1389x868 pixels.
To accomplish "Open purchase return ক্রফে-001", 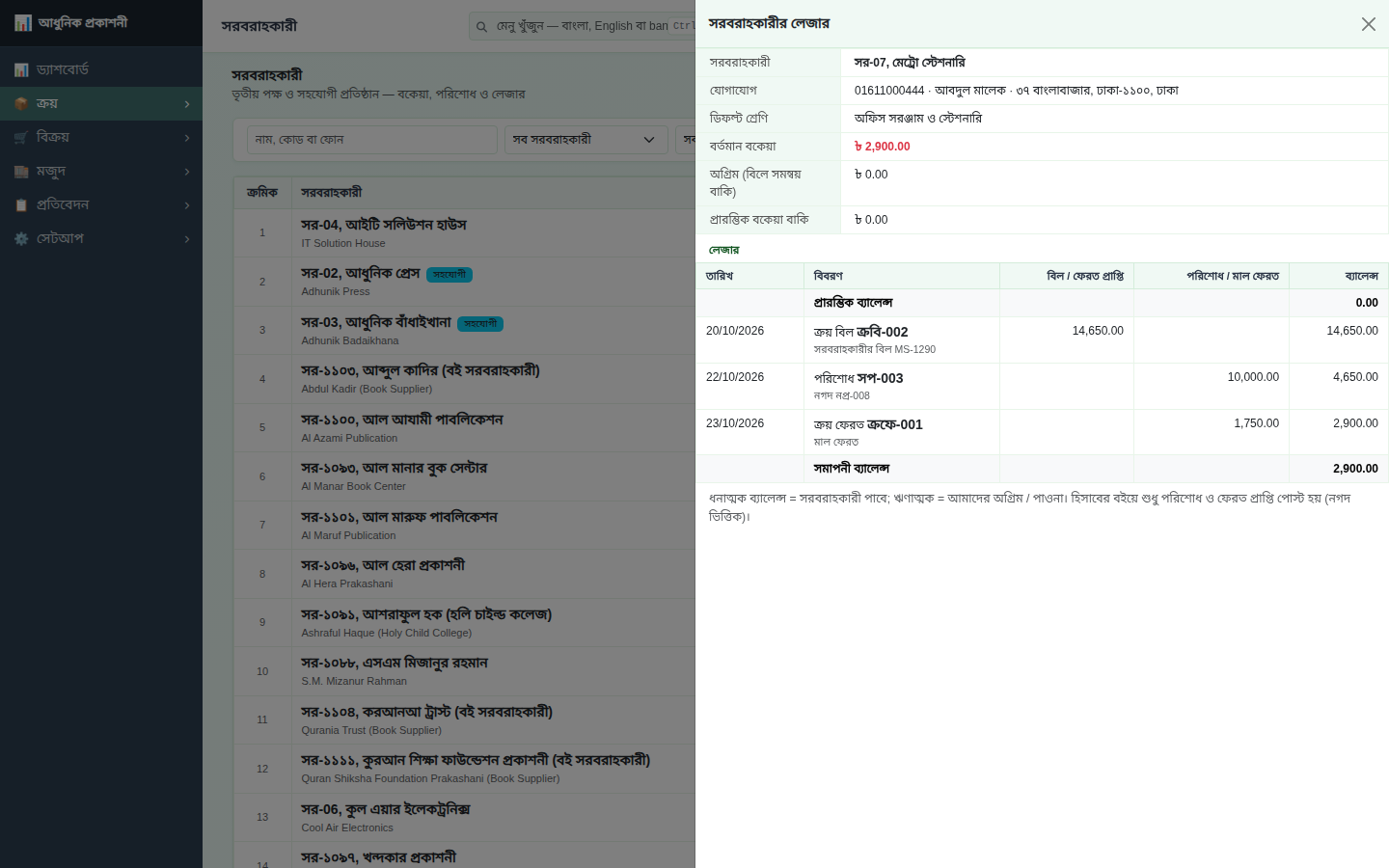I will [895, 424].
